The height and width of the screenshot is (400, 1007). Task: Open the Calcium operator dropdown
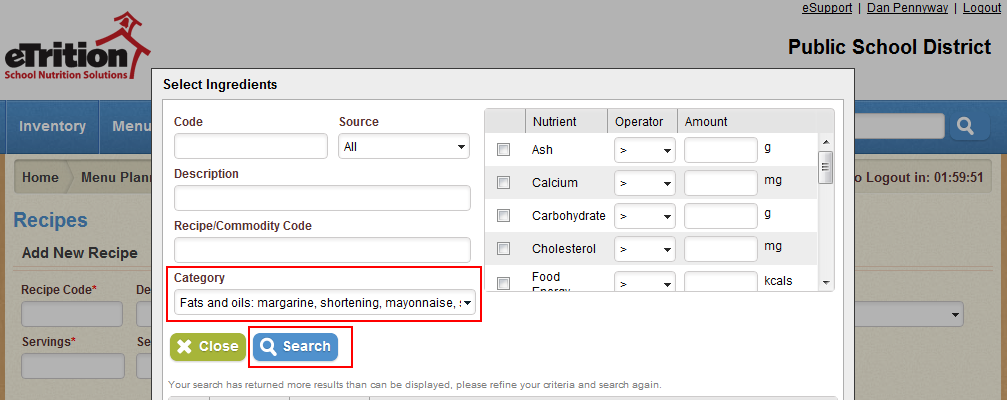click(644, 184)
